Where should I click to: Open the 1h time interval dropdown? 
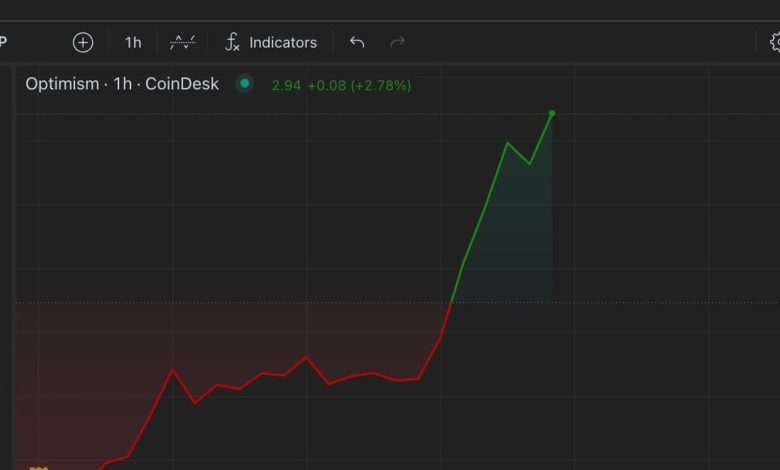pos(133,42)
